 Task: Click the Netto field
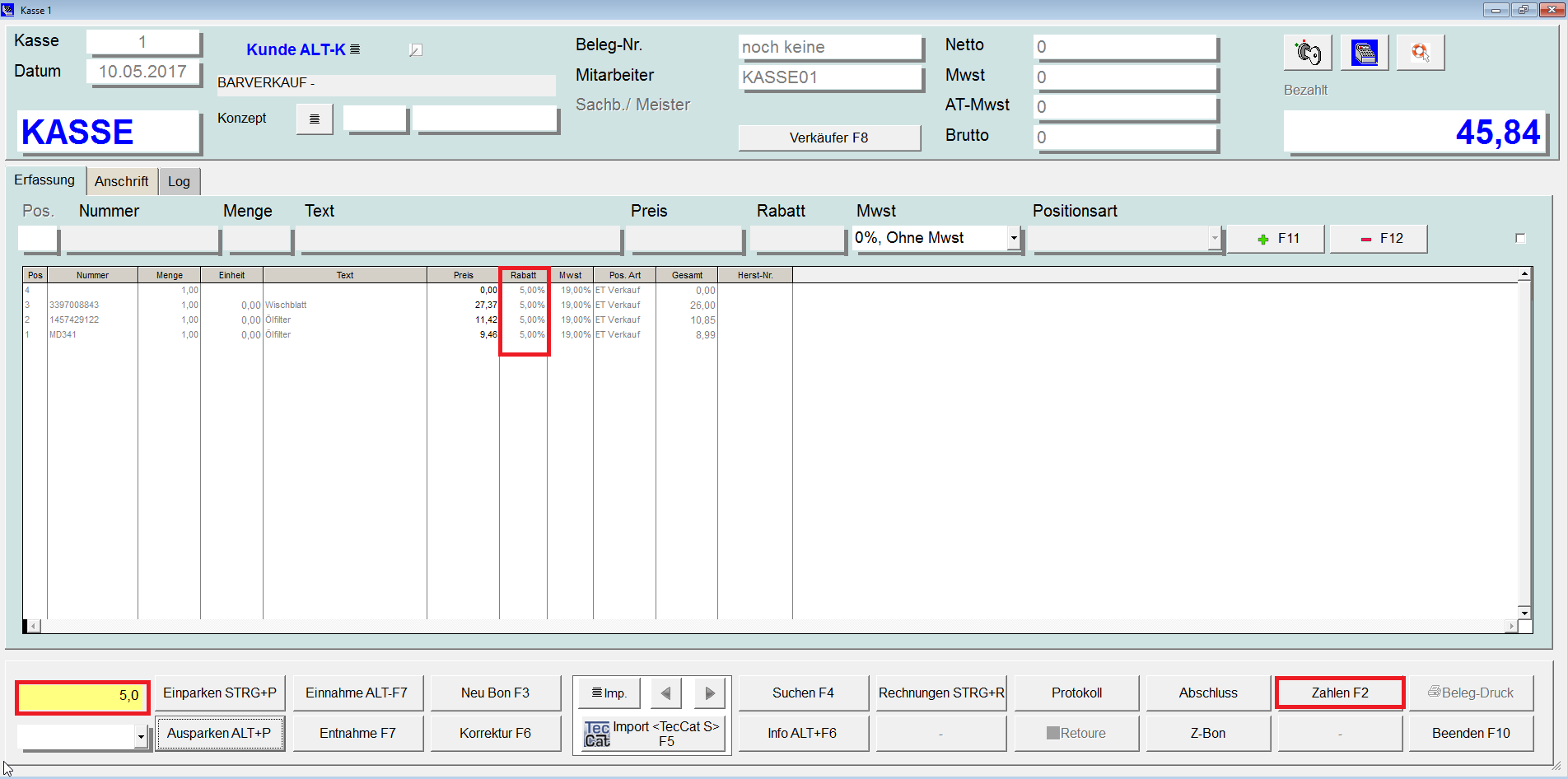[x=1125, y=48]
